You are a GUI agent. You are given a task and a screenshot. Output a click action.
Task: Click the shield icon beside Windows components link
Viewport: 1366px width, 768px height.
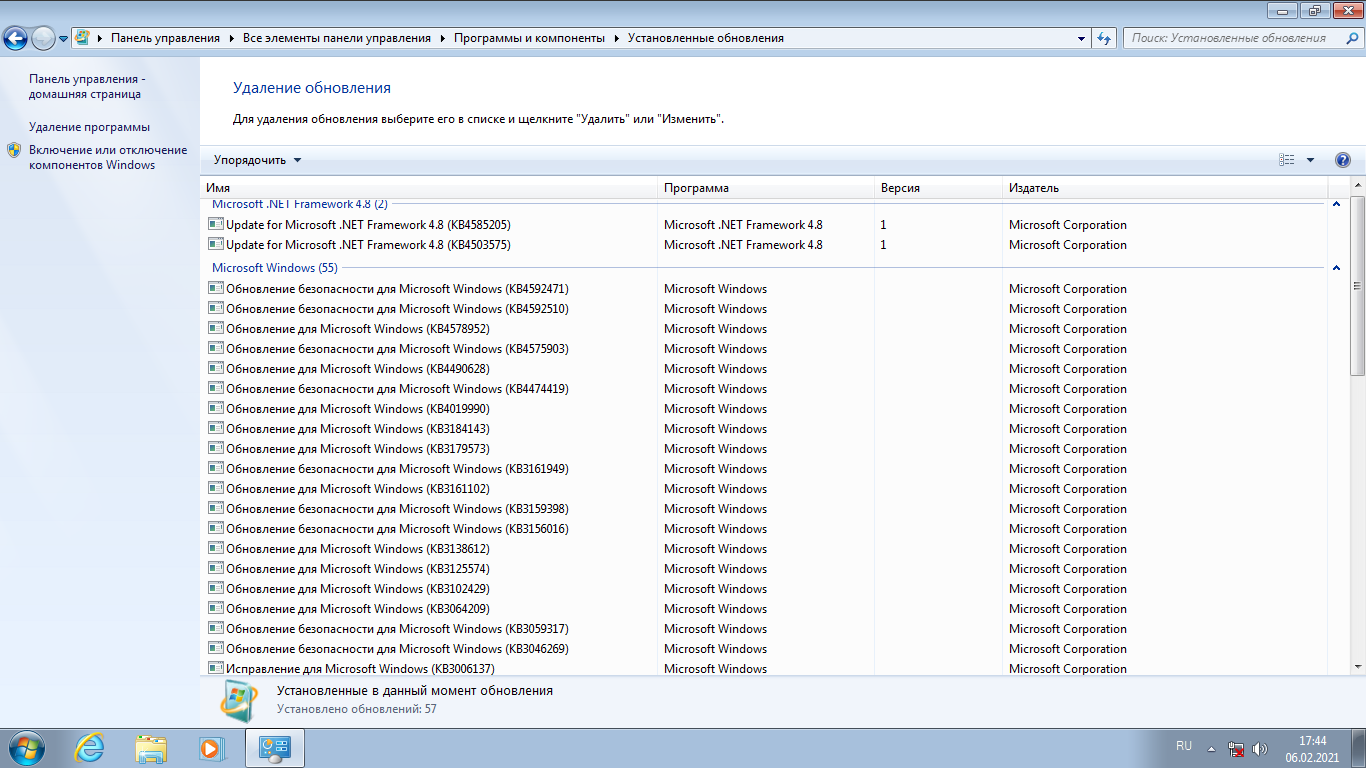click(x=14, y=150)
